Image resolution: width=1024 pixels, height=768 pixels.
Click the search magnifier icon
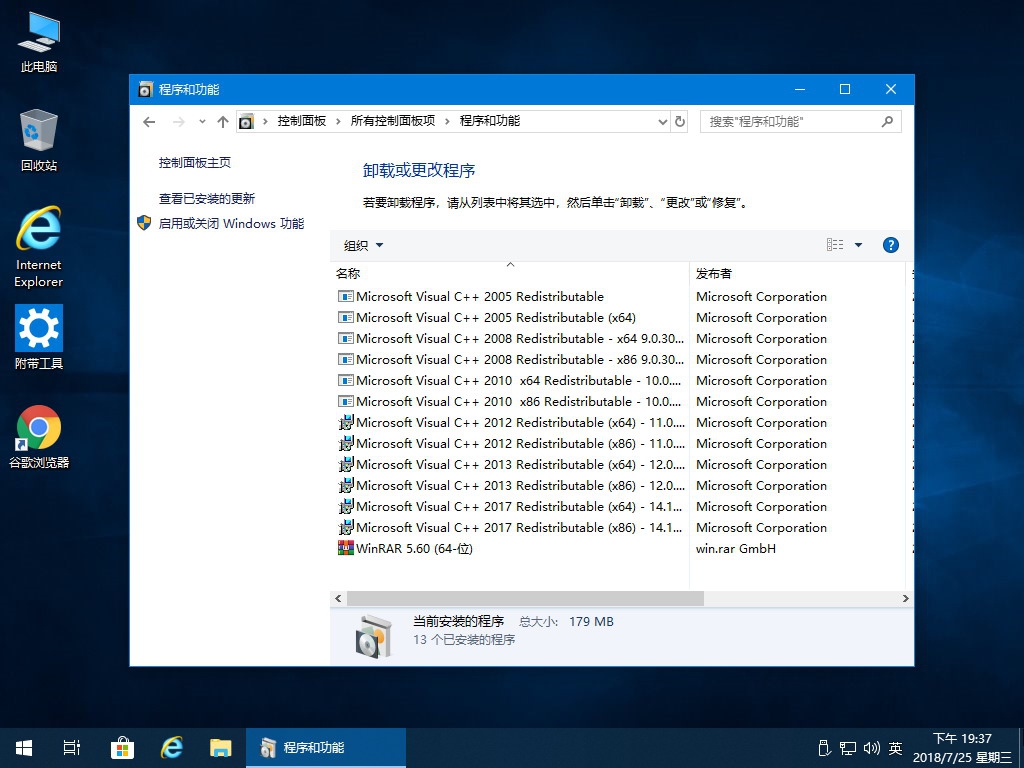887,121
